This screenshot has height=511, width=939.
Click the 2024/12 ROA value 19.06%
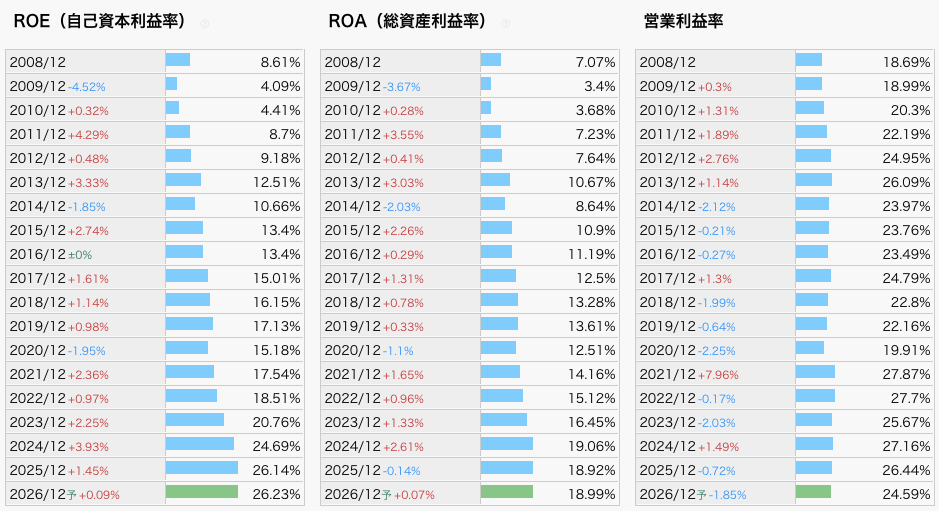[x=592, y=446]
